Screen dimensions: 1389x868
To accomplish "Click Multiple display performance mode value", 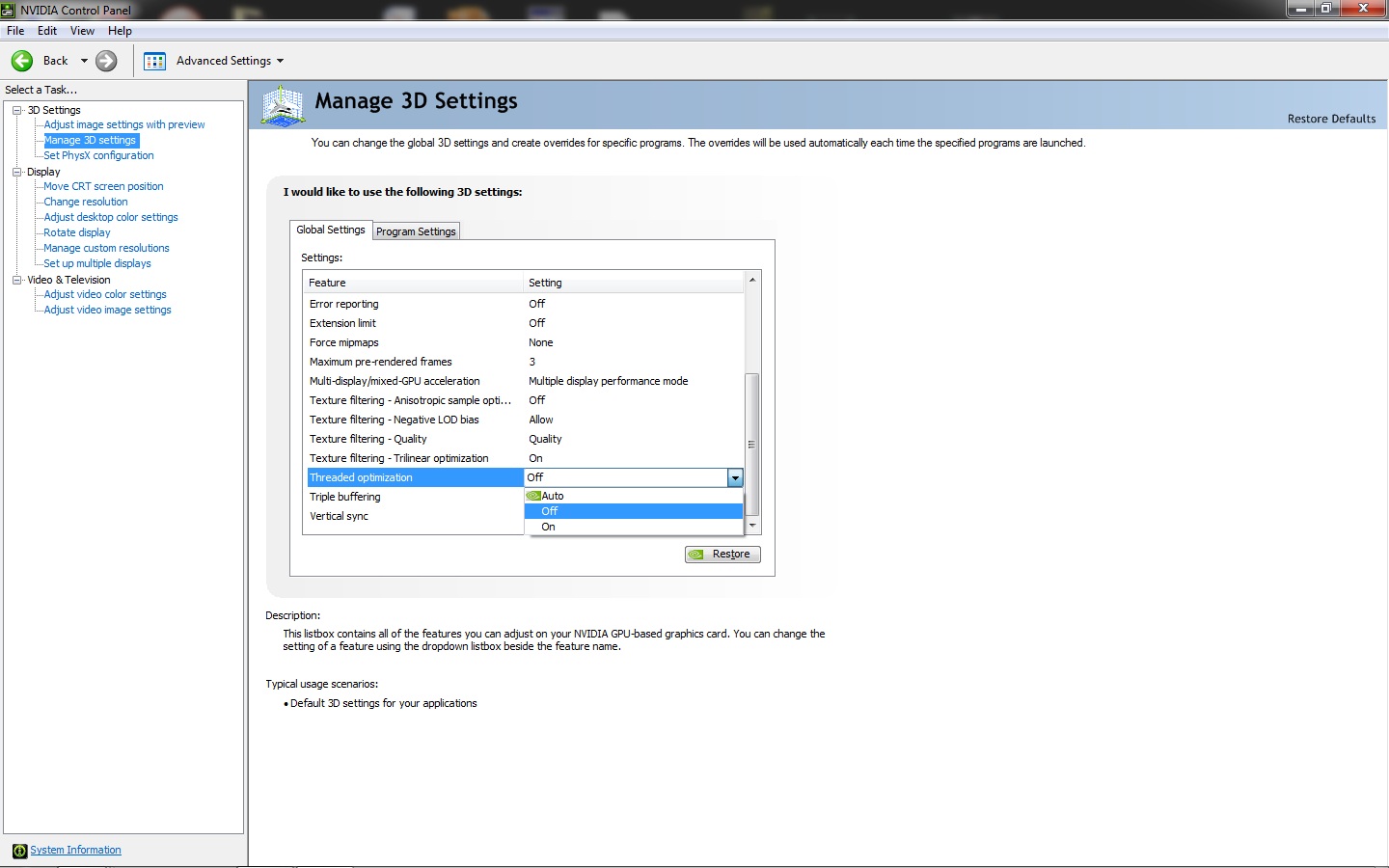I will 609,381.
